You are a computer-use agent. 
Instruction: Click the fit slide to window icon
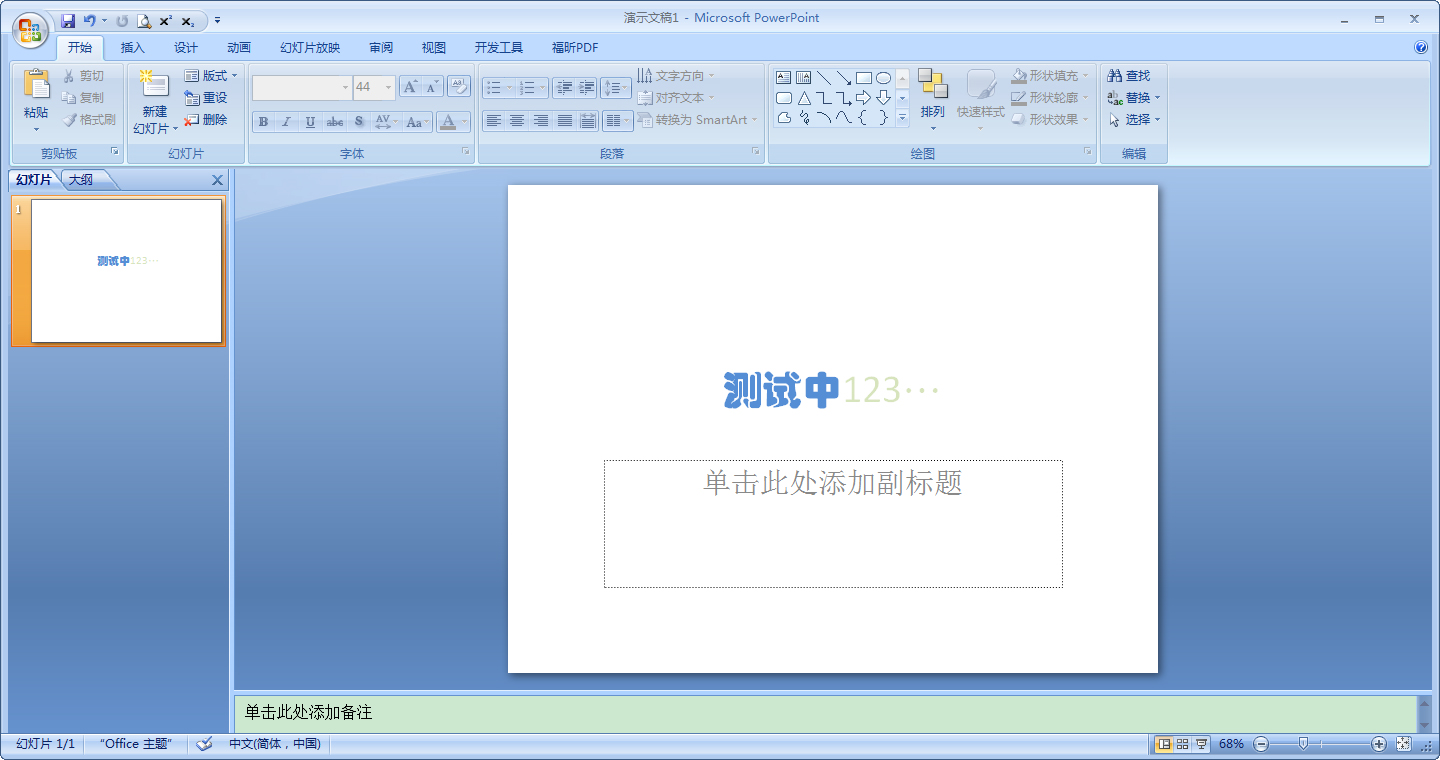[x=1403, y=744]
